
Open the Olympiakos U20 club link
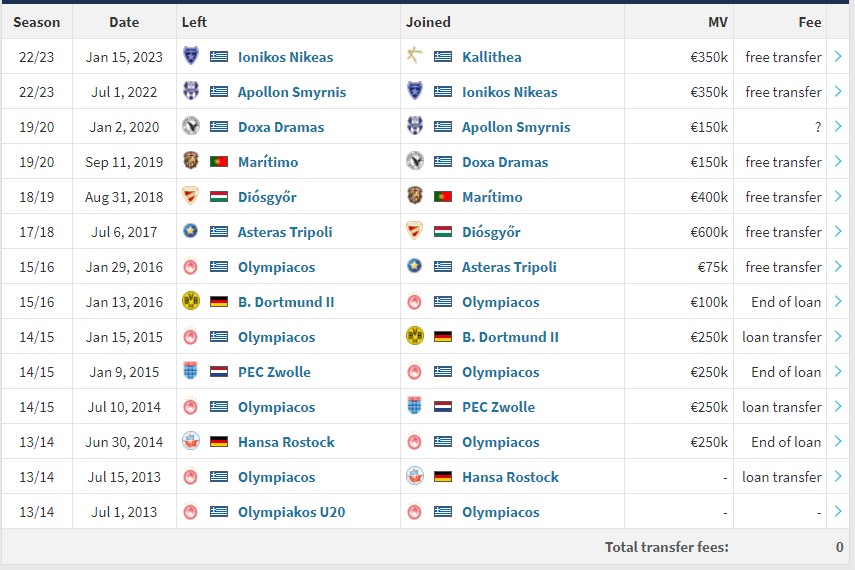point(291,512)
